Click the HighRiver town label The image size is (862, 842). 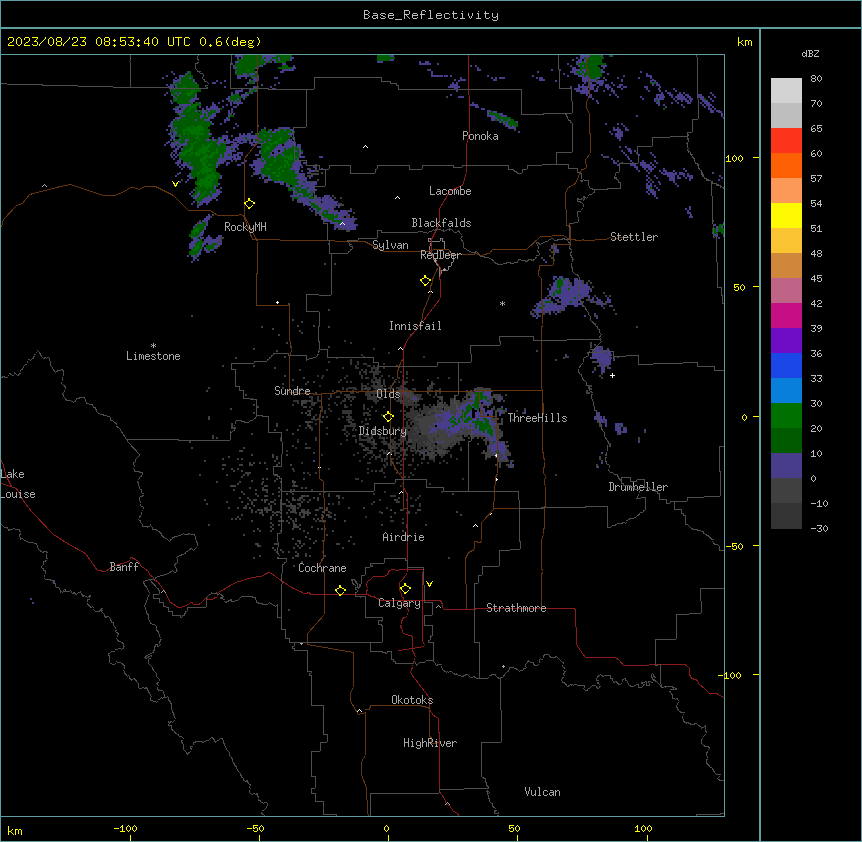coord(430,743)
